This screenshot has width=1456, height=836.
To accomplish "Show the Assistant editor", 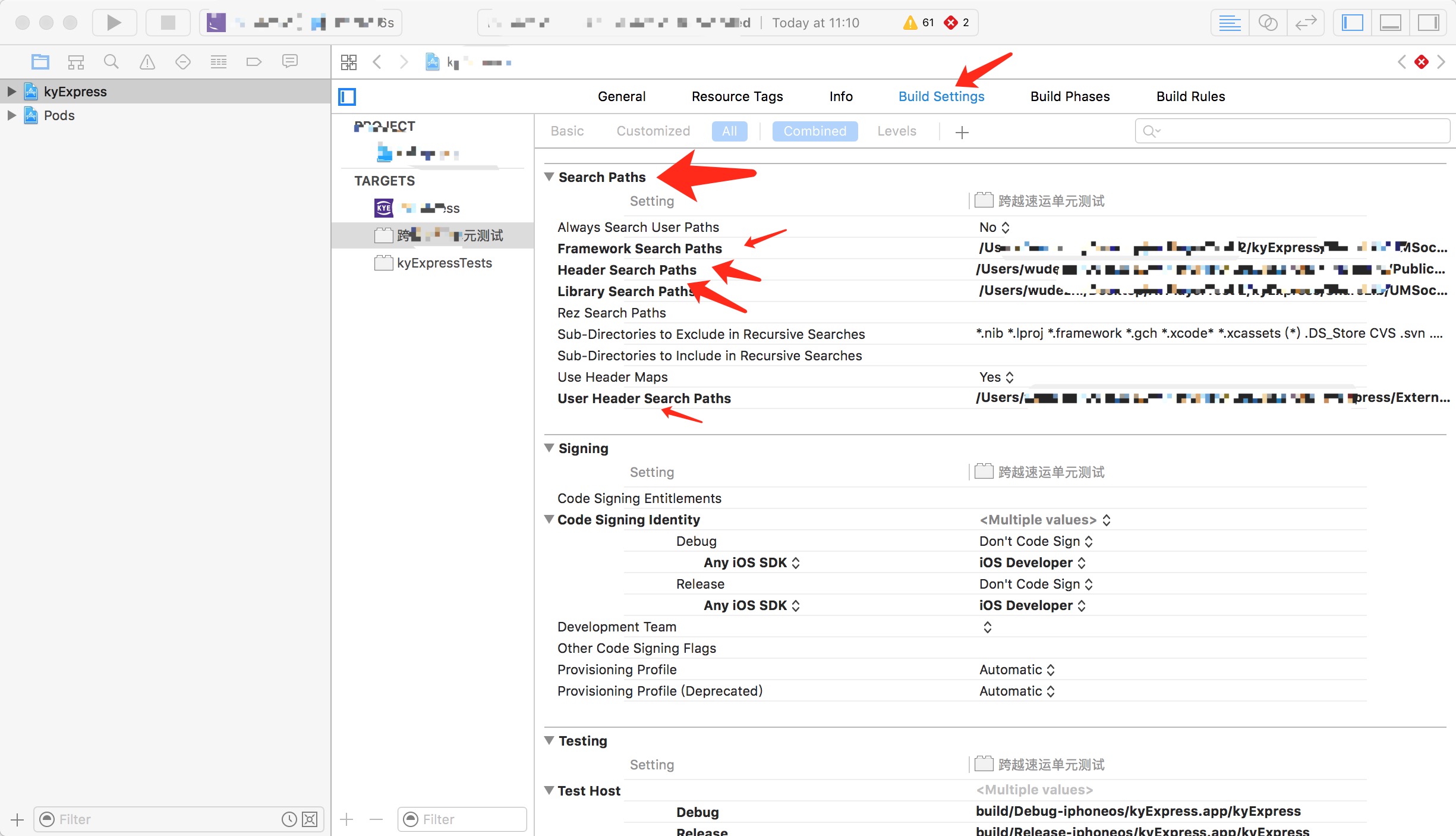I will coord(1268,23).
